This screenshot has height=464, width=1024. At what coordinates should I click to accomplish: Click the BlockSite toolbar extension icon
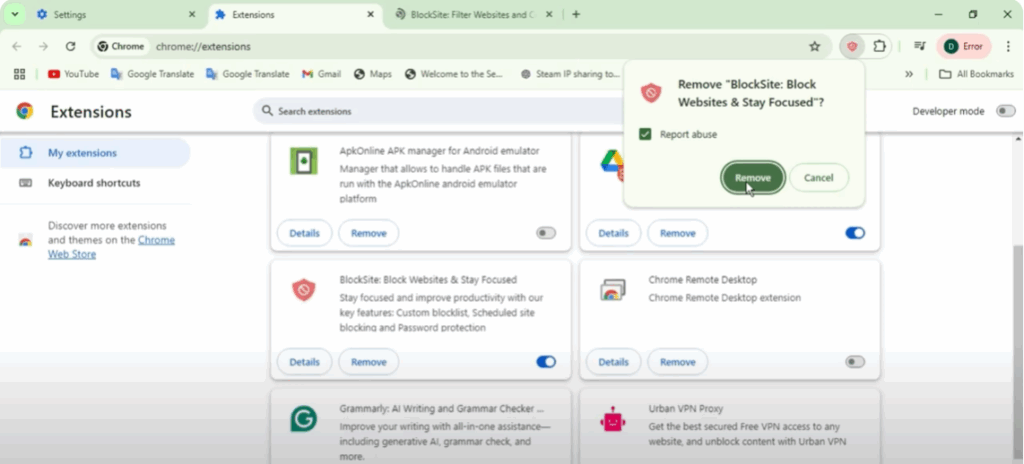pos(852,46)
